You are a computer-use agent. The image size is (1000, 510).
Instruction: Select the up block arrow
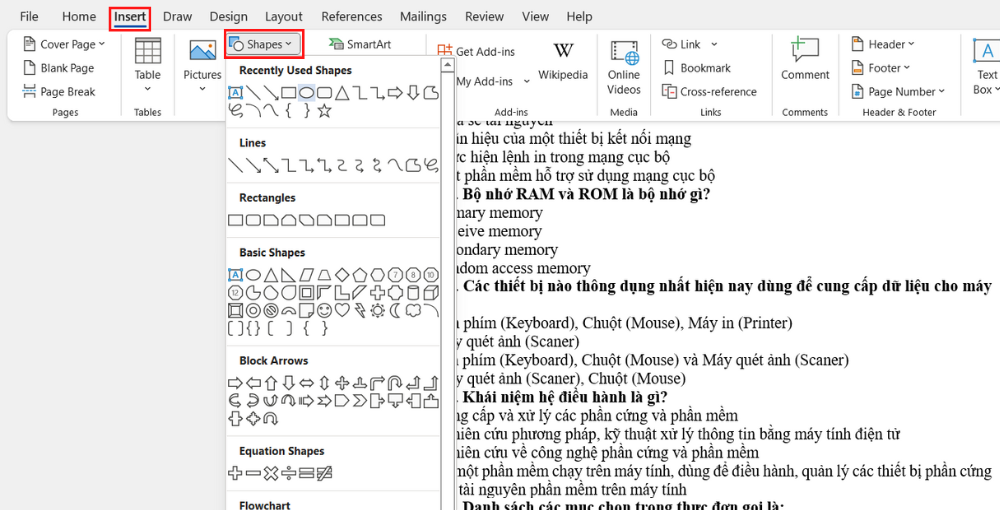pyautogui.click(x=271, y=383)
